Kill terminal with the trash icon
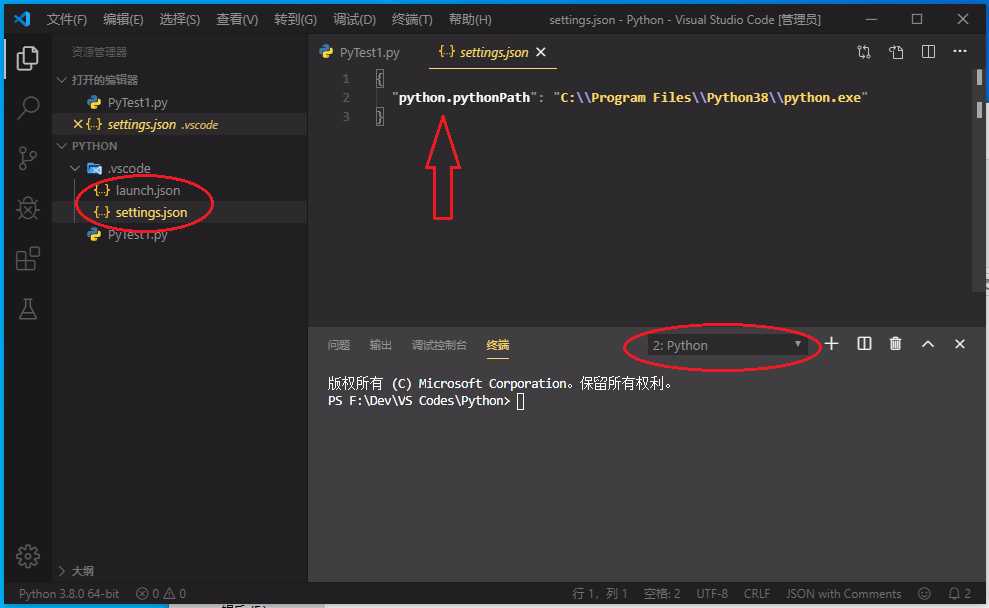Screen dimensions: 989x608 [x=896, y=344]
